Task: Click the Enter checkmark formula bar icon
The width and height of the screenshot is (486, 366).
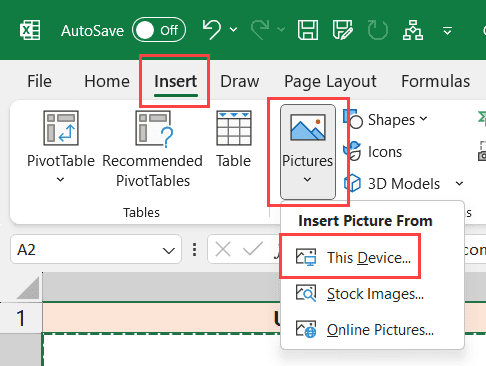Action: [253, 249]
